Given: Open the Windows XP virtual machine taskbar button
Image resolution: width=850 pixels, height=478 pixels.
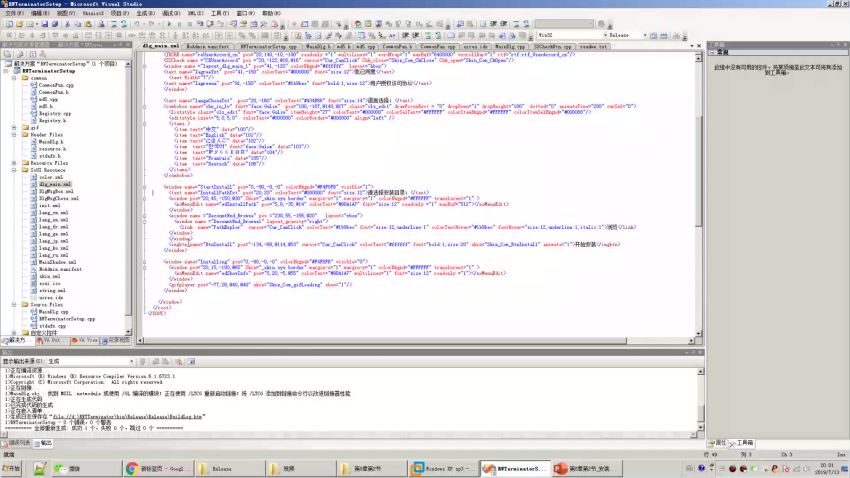Looking at the screenshot, I should pos(443,468).
